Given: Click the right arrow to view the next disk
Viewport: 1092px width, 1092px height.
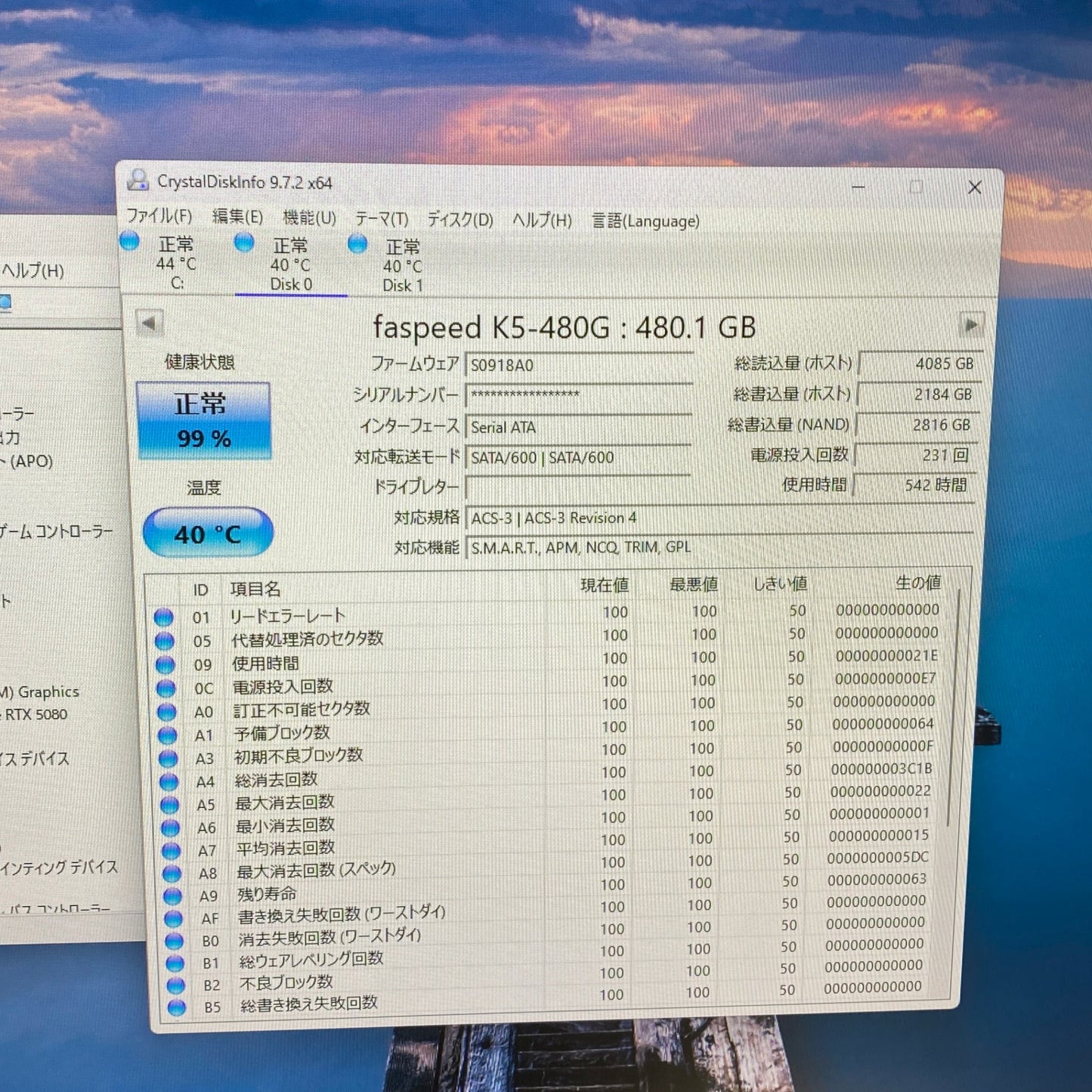Looking at the screenshot, I should tap(970, 323).
